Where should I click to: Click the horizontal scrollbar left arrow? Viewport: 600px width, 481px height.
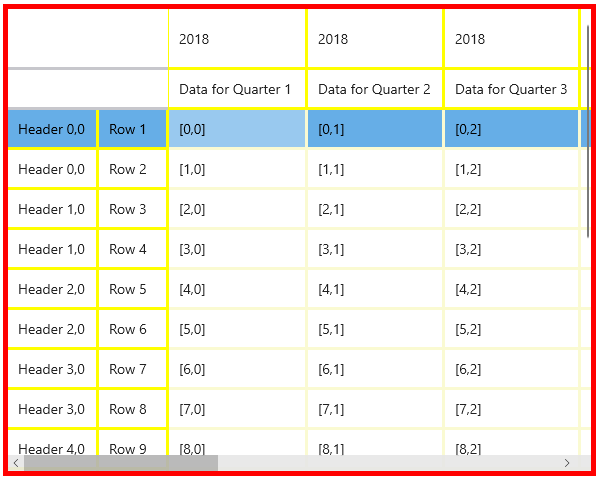coord(15,463)
